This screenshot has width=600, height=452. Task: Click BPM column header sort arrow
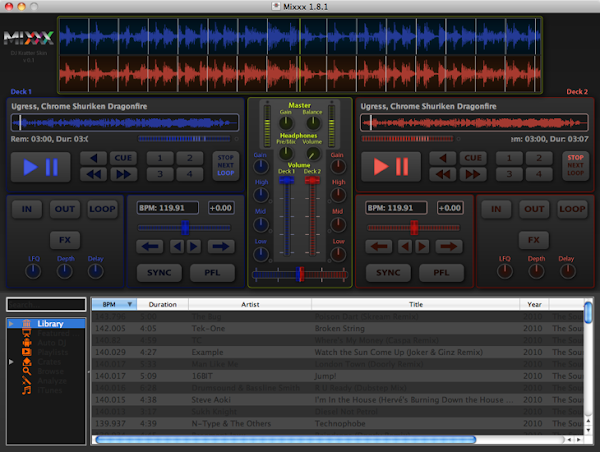tap(130, 304)
